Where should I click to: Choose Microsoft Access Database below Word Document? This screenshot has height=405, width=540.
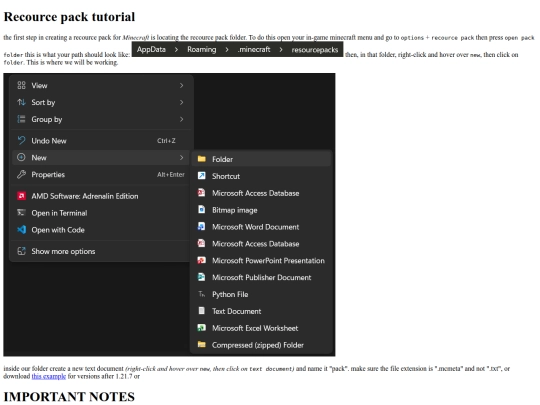pyautogui.click(x=255, y=244)
